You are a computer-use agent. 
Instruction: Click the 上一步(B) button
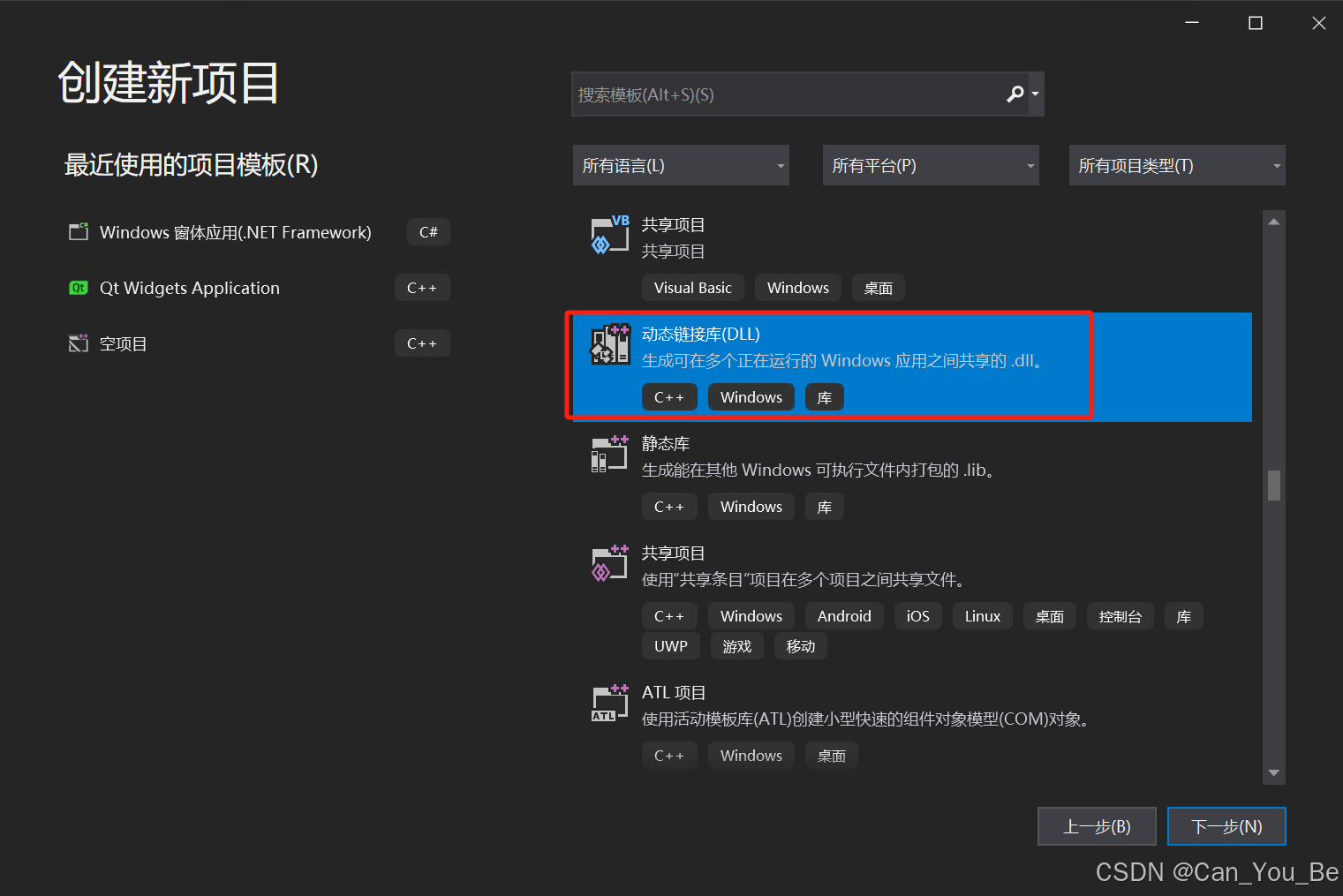(1097, 826)
